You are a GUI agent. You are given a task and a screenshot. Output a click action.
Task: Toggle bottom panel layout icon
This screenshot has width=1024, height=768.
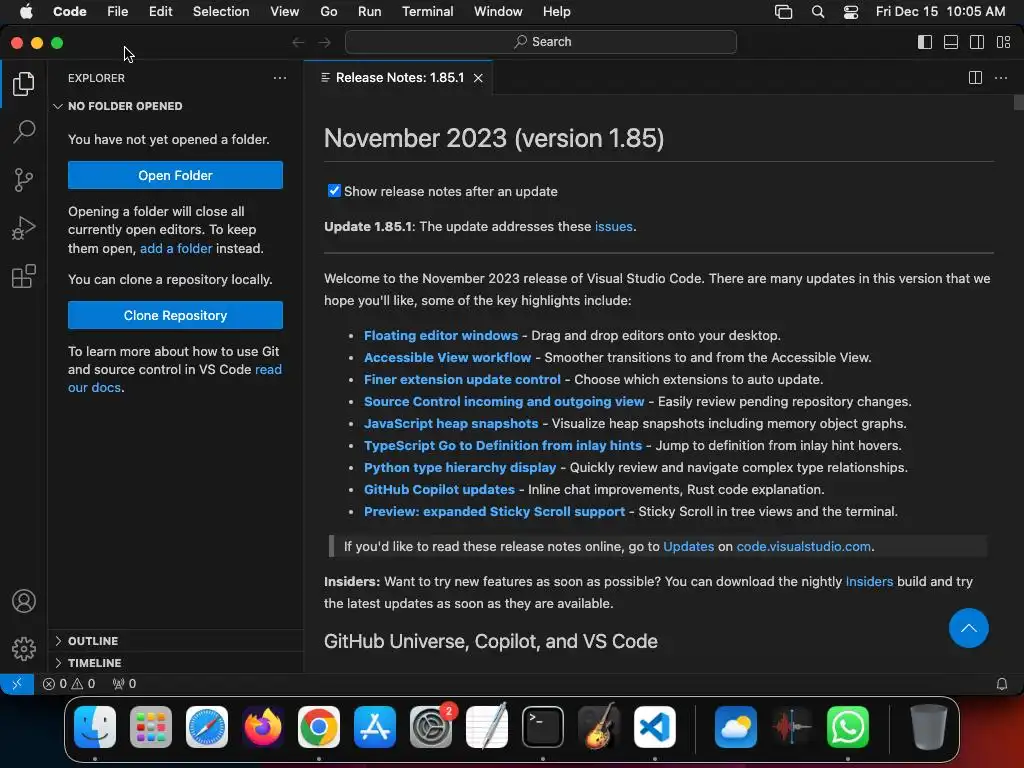951,42
